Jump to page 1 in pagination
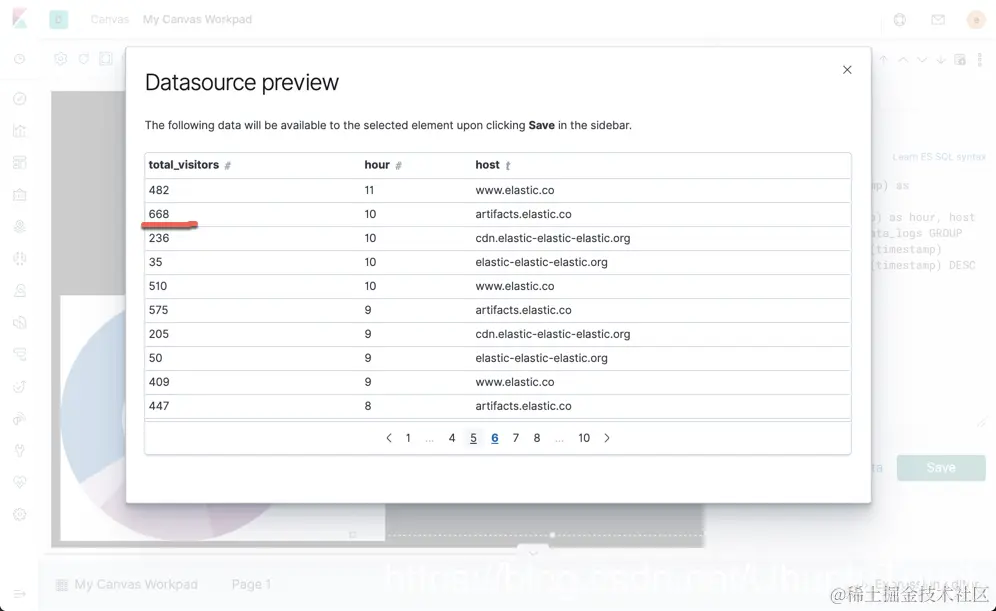The width and height of the screenshot is (996, 611). tap(408, 438)
